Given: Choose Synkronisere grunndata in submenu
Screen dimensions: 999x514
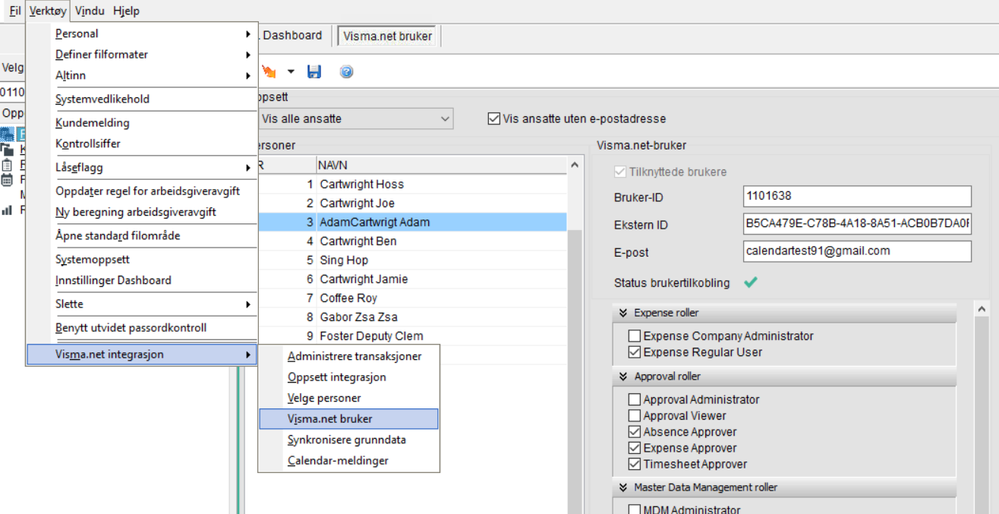Looking at the screenshot, I should click(349, 439).
